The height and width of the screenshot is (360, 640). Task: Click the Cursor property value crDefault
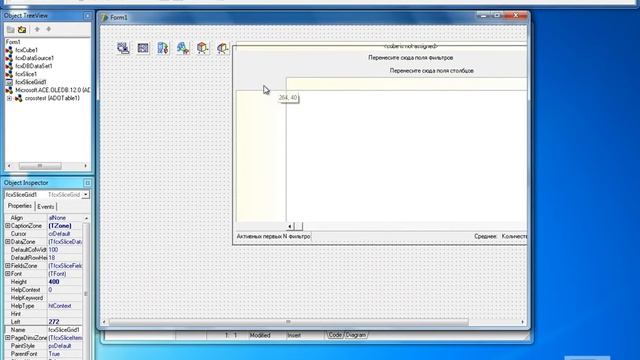64,234
